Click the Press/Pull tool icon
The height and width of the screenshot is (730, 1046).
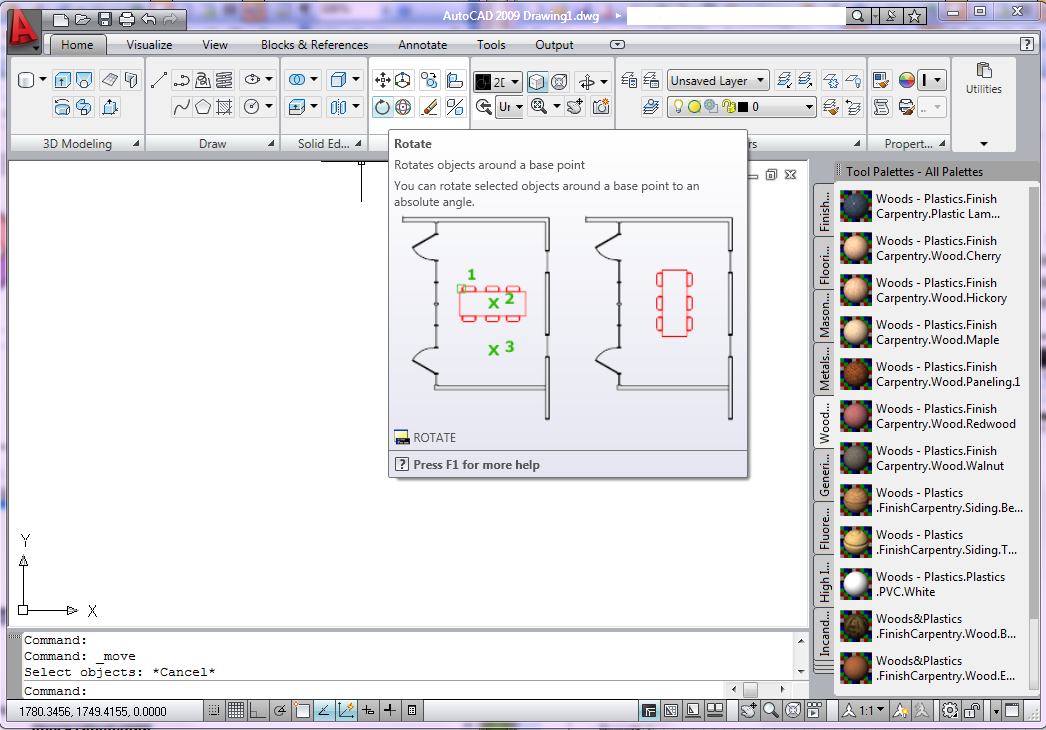(x=109, y=107)
